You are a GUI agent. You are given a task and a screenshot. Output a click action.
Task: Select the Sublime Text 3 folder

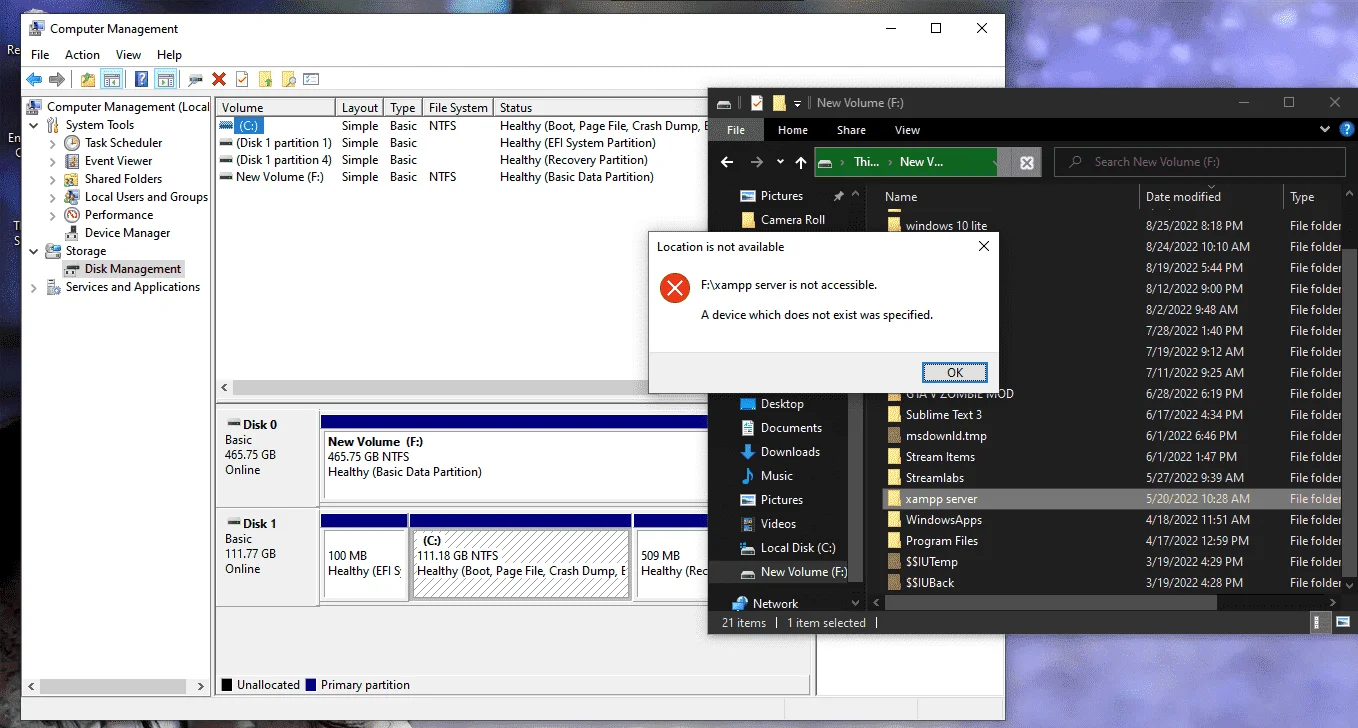[x=943, y=415]
